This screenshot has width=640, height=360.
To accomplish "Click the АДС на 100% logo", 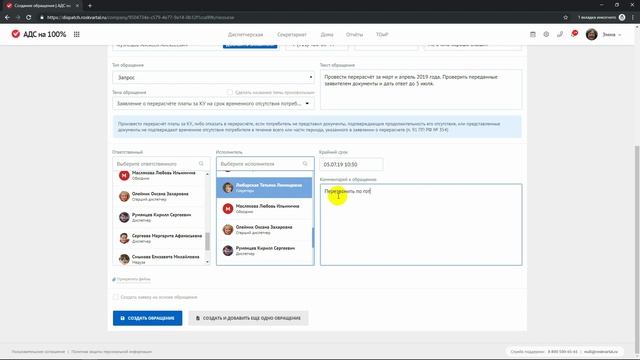I will click(x=39, y=34).
